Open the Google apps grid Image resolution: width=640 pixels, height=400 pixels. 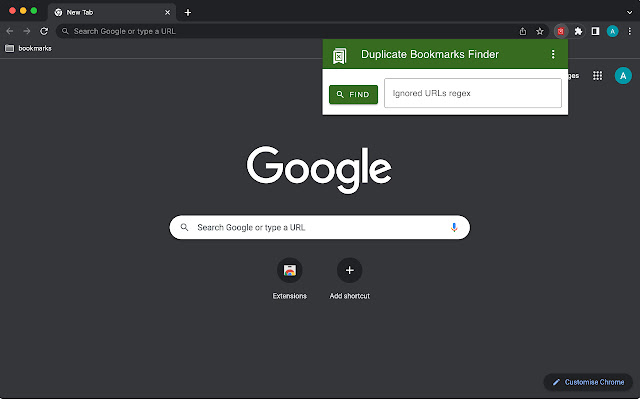click(598, 76)
